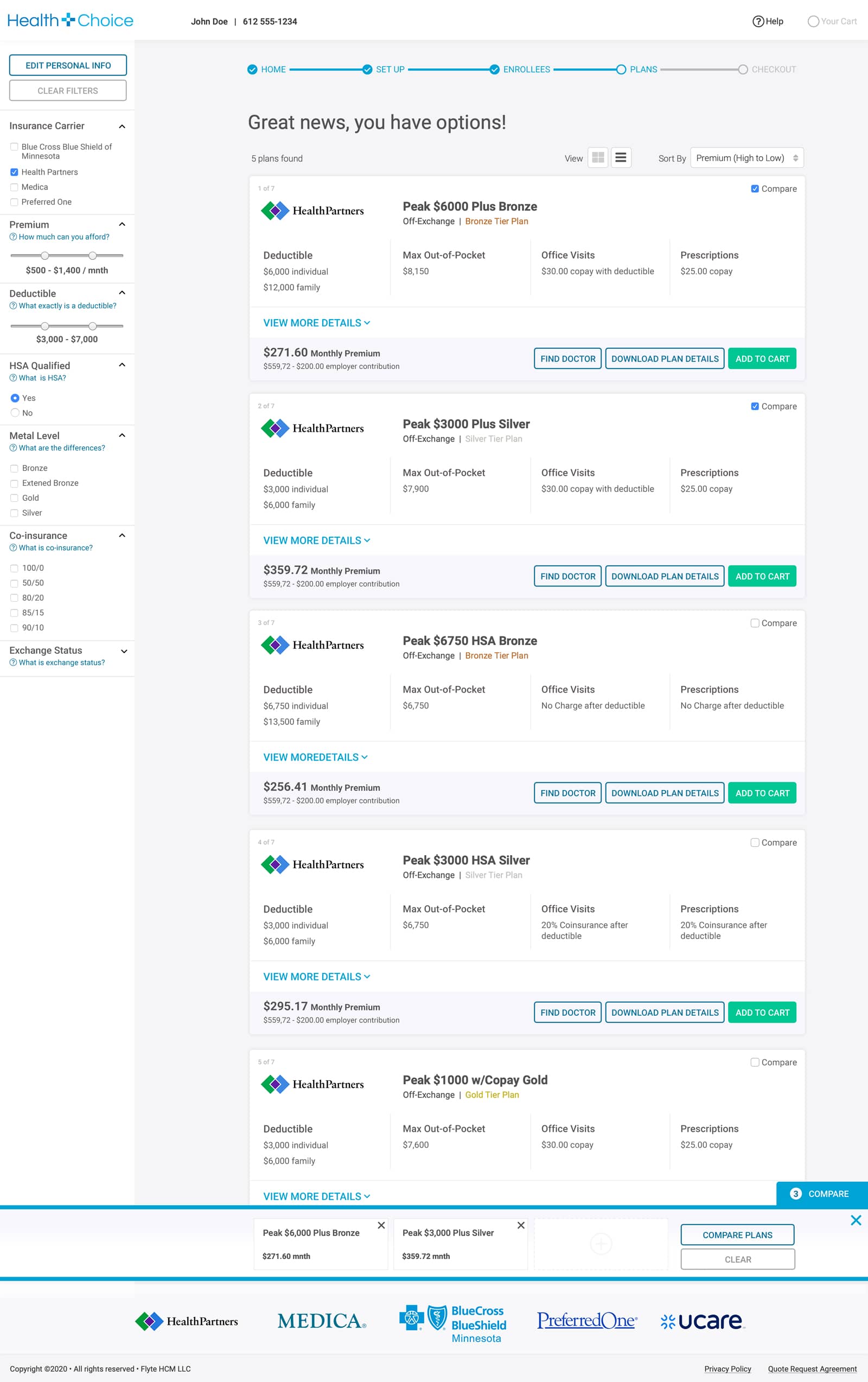868x1382 pixels.
Task: Collapse Metal Level filter section
Action: pyautogui.click(x=122, y=436)
